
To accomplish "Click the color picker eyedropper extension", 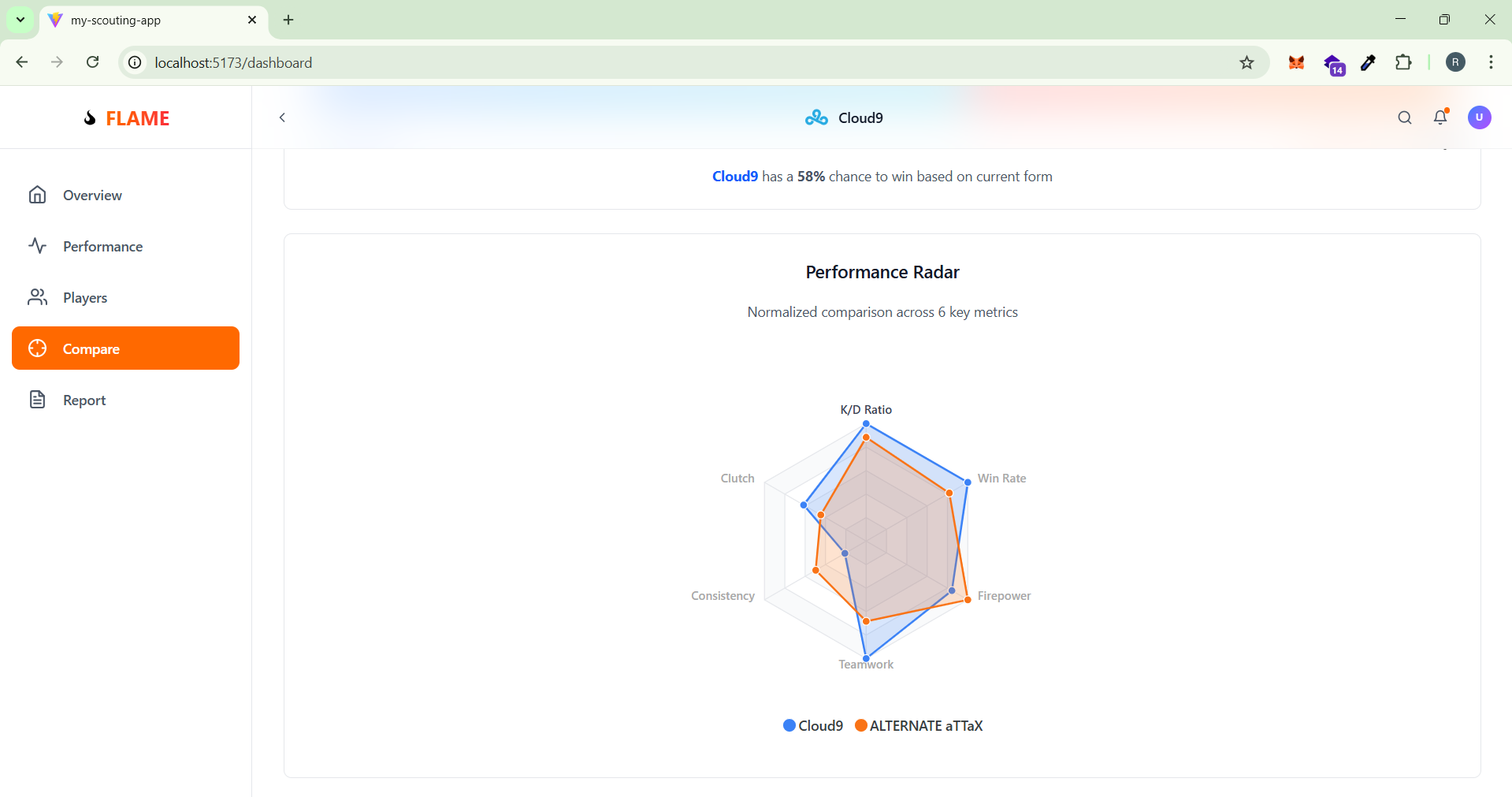I will click(1369, 62).
